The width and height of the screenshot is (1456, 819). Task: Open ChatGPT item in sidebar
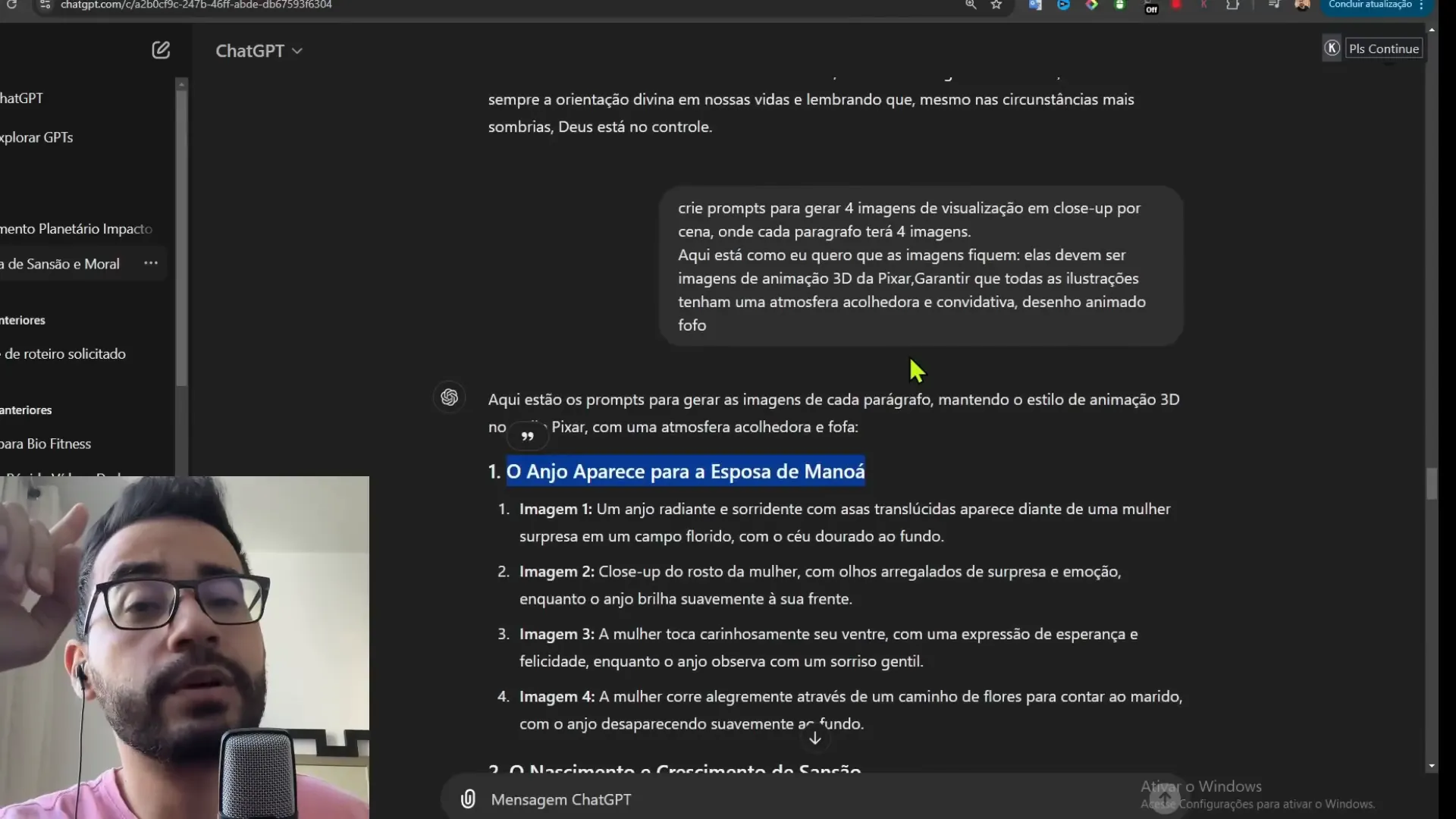pyautogui.click(x=21, y=98)
